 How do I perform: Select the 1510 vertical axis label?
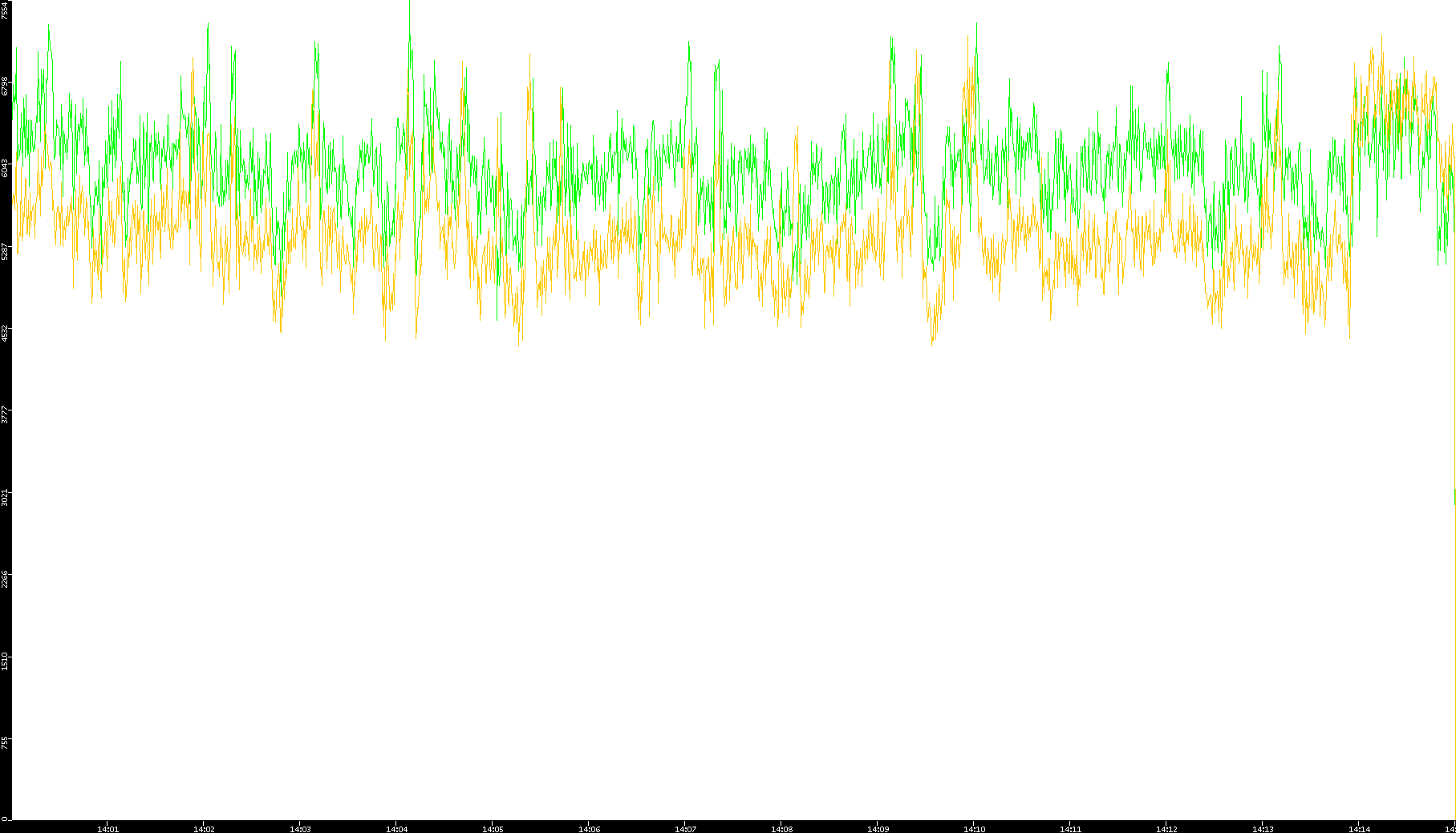[x=5, y=662]
